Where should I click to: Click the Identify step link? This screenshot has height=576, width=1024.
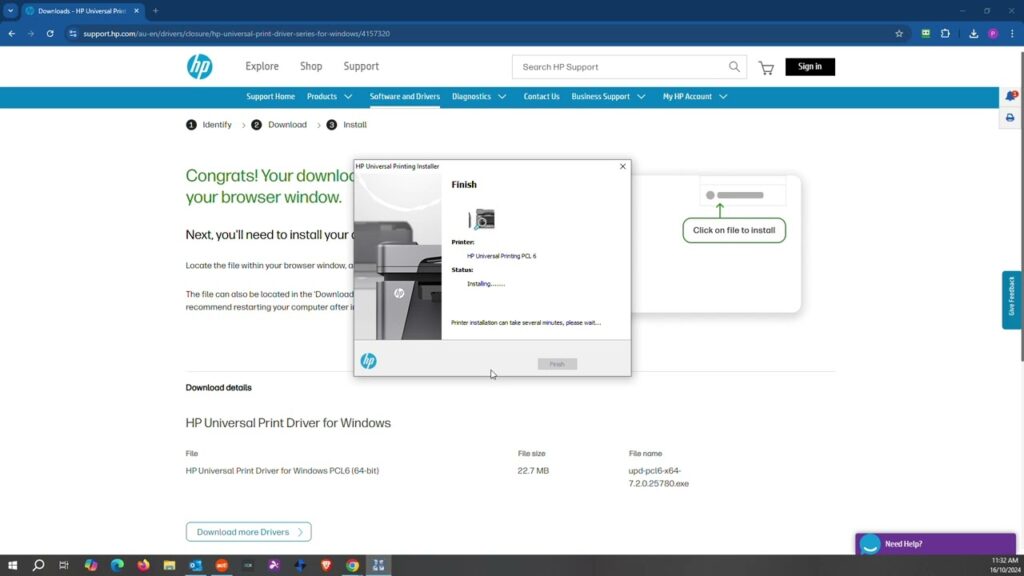pyautogui.click(x=217, y=125)
